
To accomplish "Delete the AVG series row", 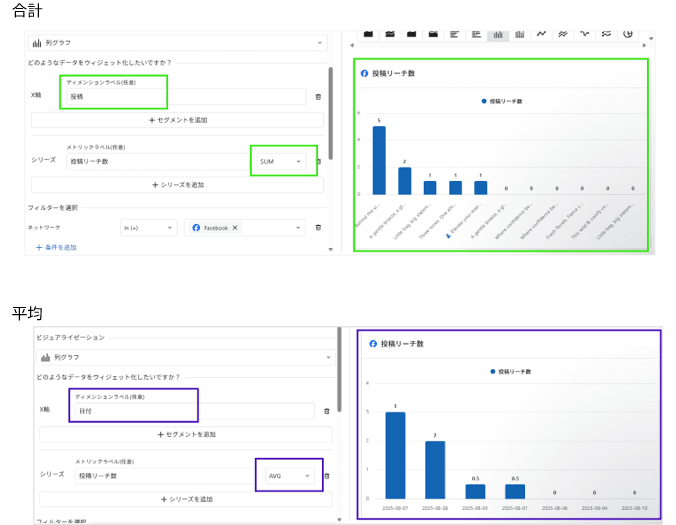I will 326,476.
